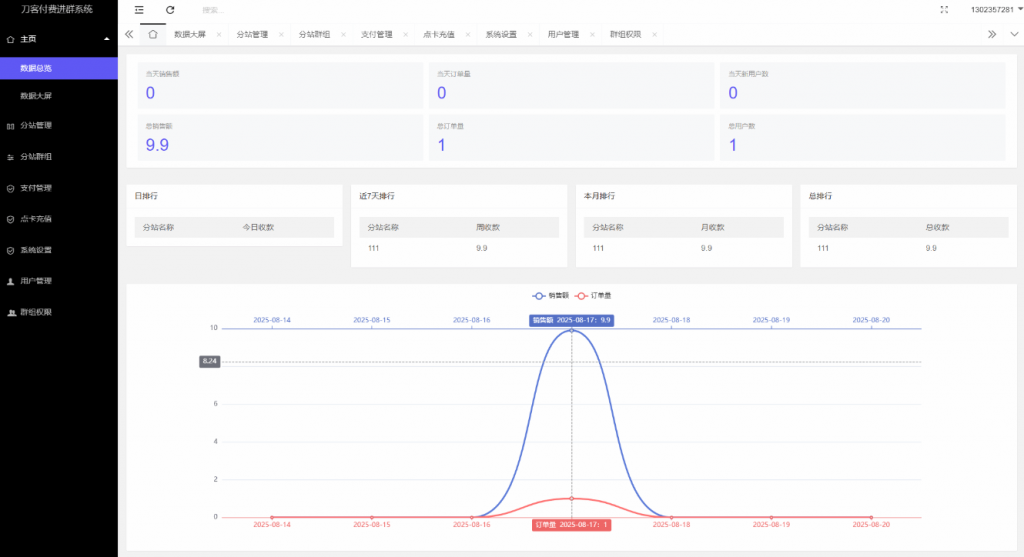The height and width of the screenshot is (557, 1024).
Task: Open 系统设置 sidebar menu
Action: coord(59,250)
